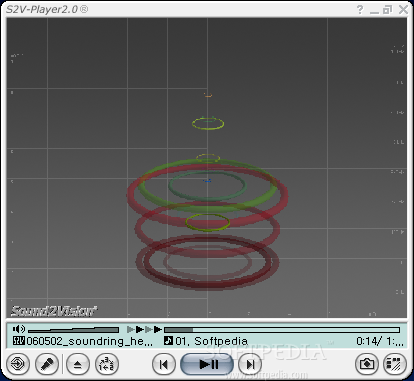This screenshot has width=414, height=381.
Task: Click the speaker volume icon
Action: 19,329
